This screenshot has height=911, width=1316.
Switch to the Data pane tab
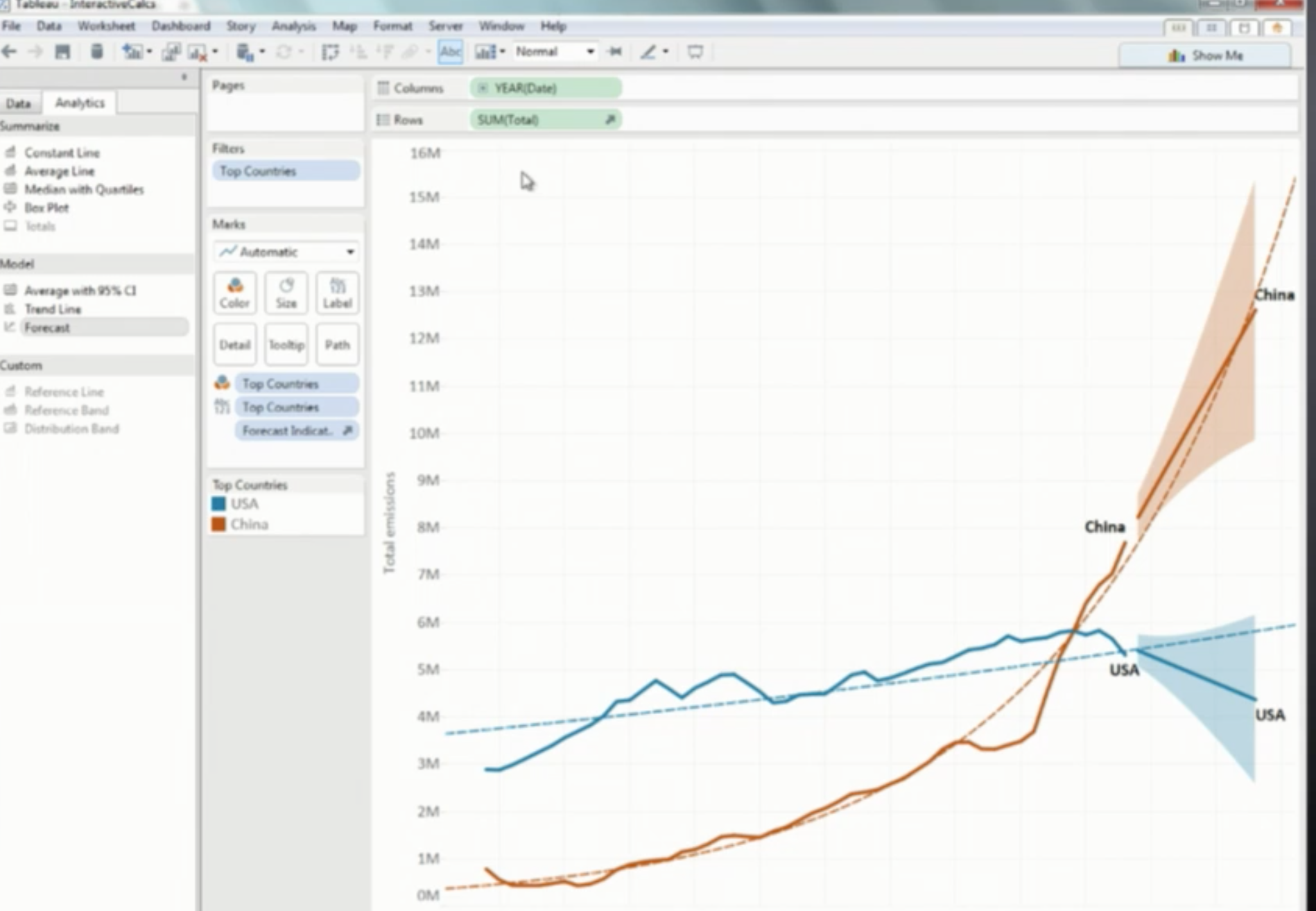click(x=19, y=103)
